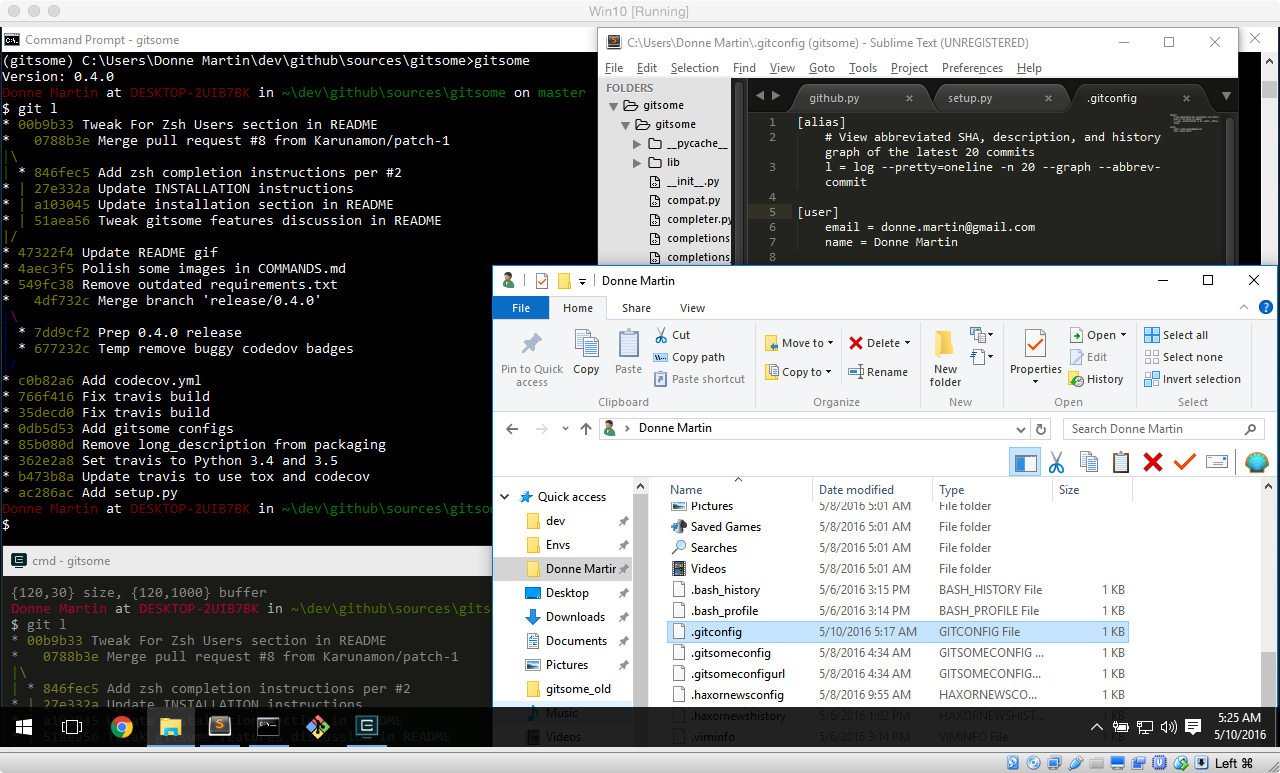The image size is (1280, 773).
Task: Switch to Sublime Text on the taskbar
Action: (x=219, y=727)
